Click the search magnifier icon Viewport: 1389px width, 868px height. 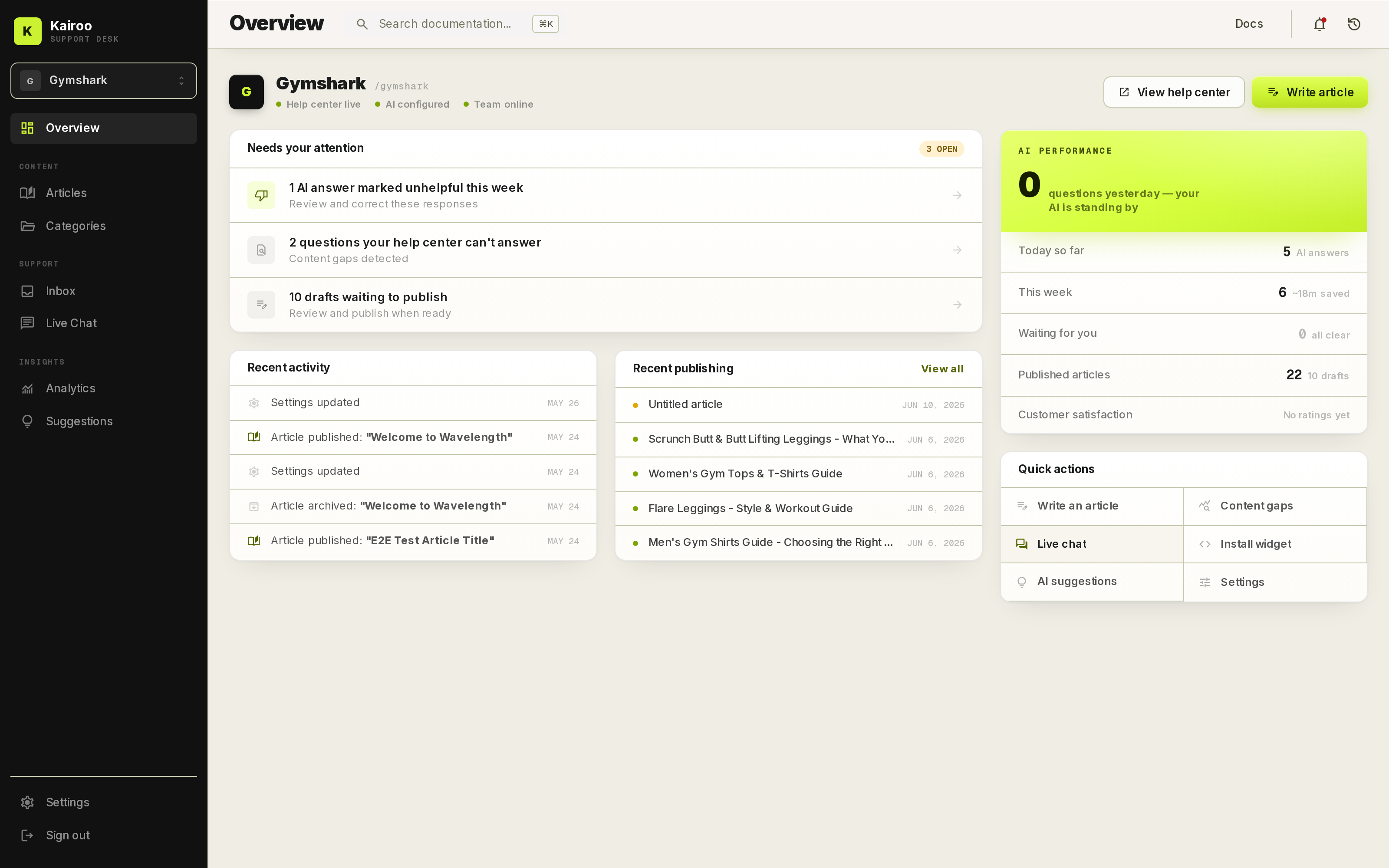[362, 24]
